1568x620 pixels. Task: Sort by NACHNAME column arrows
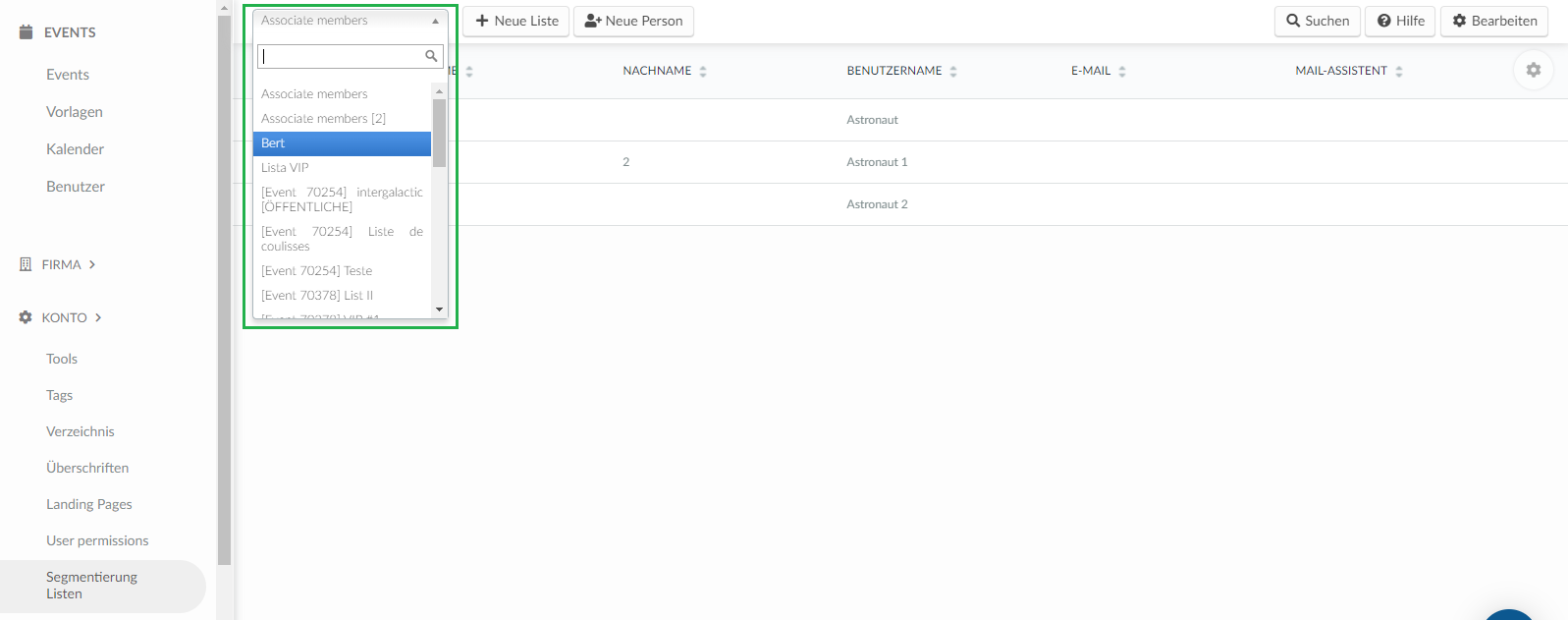point(703,71)
